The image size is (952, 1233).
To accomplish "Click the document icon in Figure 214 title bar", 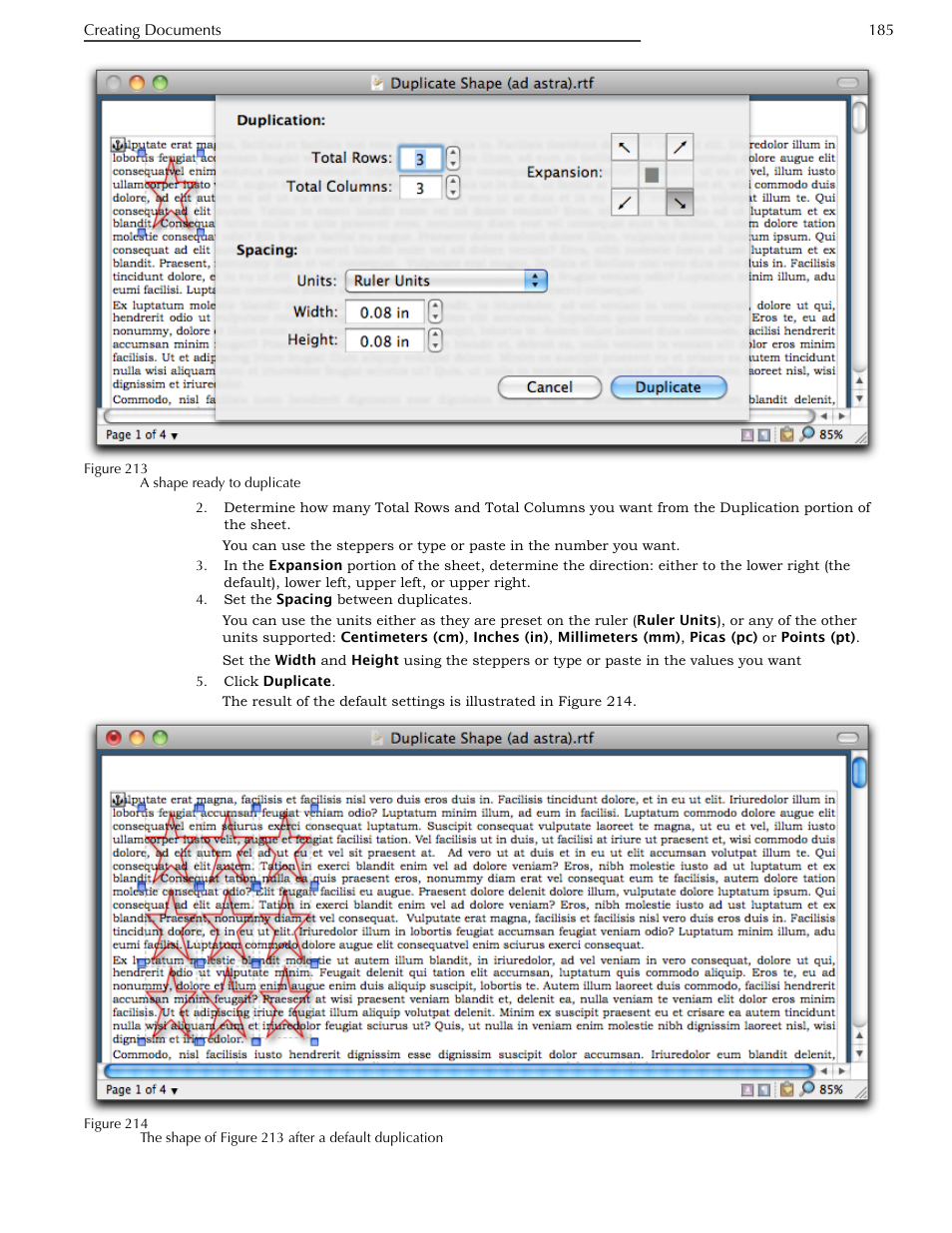I will [377, 738].
